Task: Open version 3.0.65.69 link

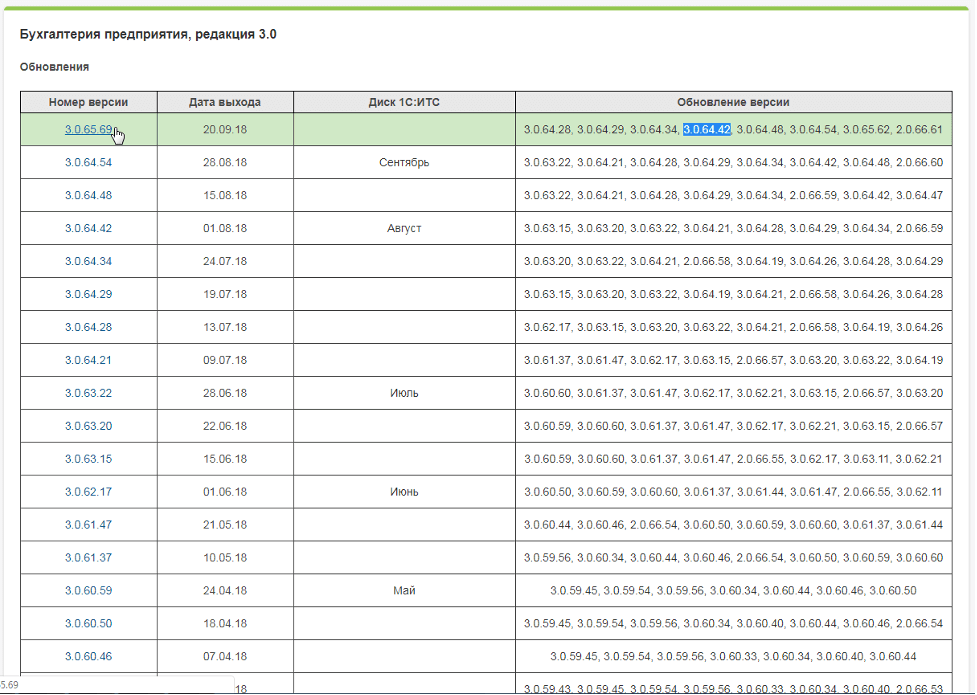Action: (x=88, y=130)
